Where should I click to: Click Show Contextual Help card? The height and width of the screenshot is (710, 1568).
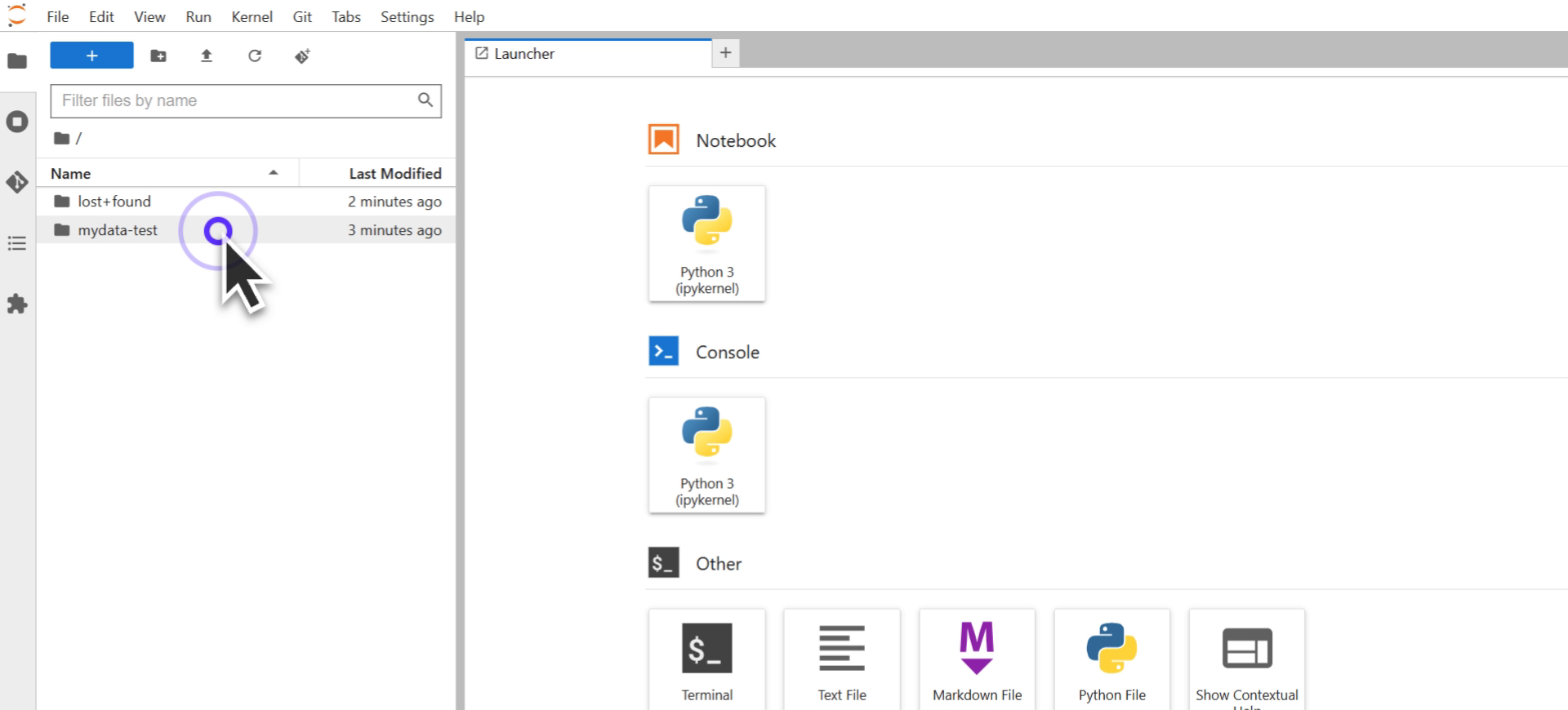pyautogui.click(x=1247, y=659)
